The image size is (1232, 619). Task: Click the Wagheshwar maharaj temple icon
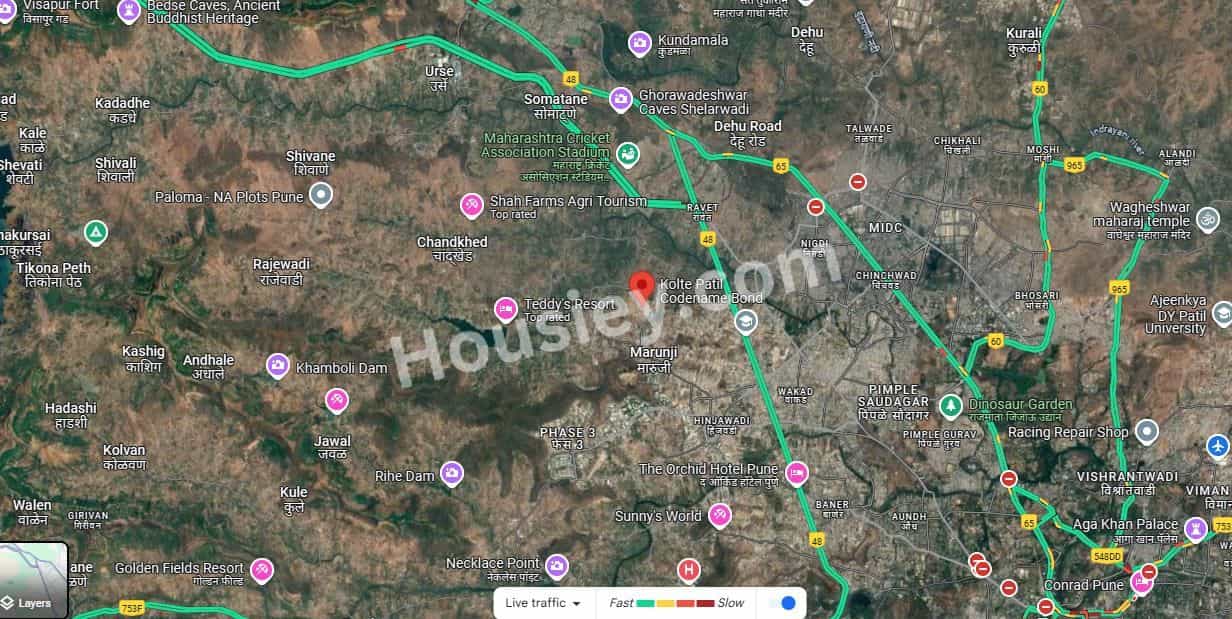pyautogui.click(x=1208, y=217)
